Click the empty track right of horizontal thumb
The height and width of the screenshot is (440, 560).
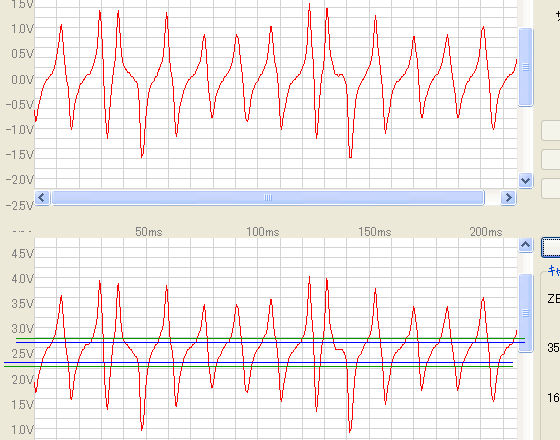[x=492, y=198]
